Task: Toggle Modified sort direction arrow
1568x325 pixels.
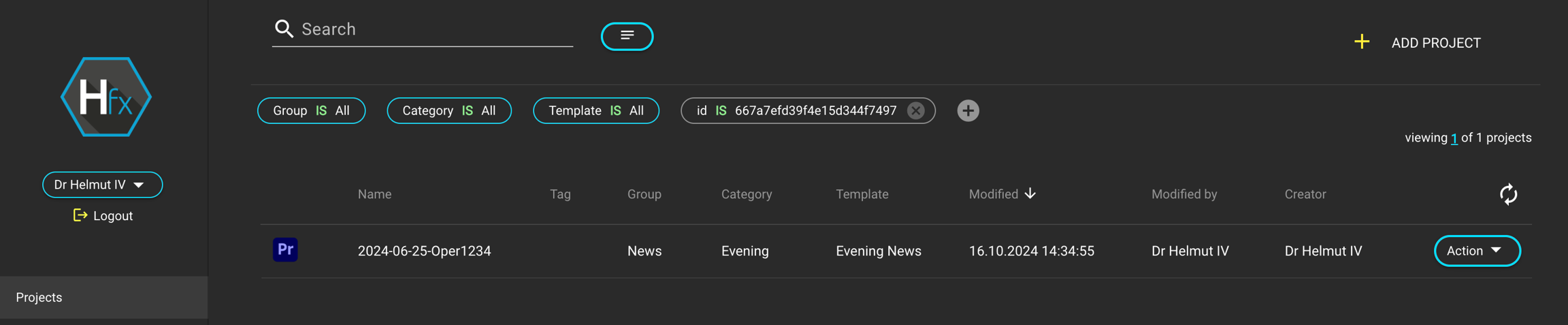Action: (x=1030, y=194)
